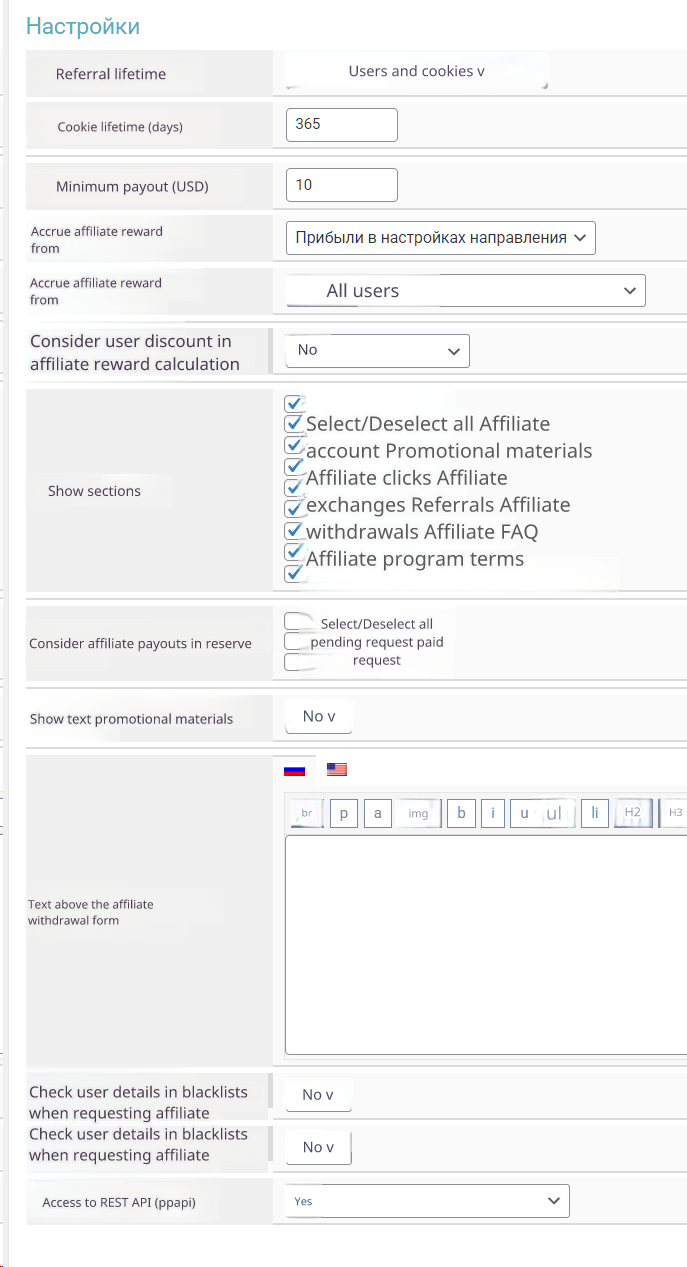
Task: Insert an H2 heading tag
Action: [632, 813]
